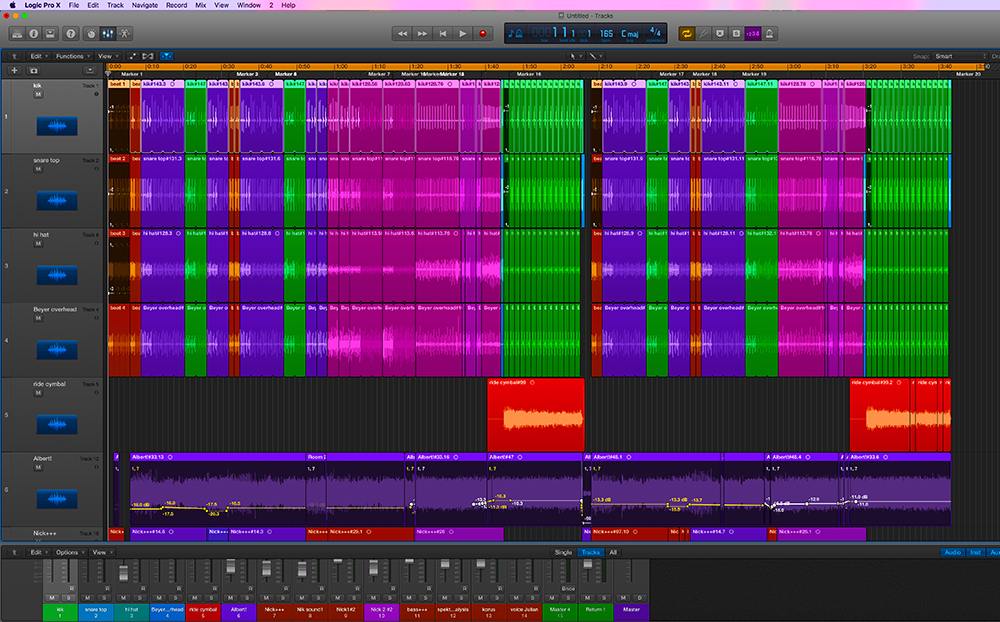Toggle the Replace mode icon
Screen dimensions: 1000x622
click(720, 34)
